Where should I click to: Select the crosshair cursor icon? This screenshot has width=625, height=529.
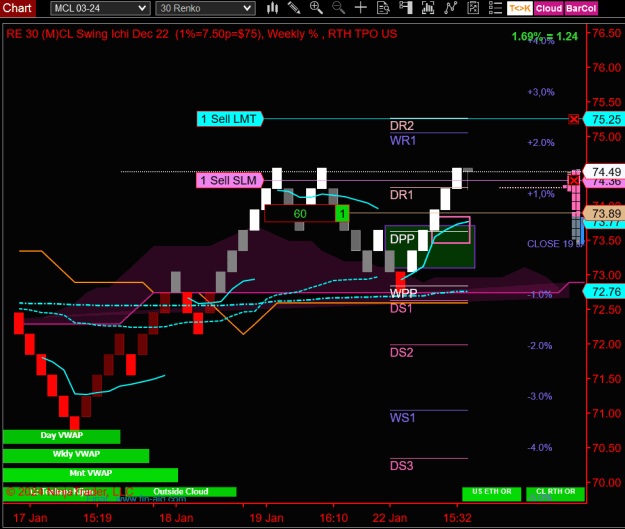pos(361,8)
